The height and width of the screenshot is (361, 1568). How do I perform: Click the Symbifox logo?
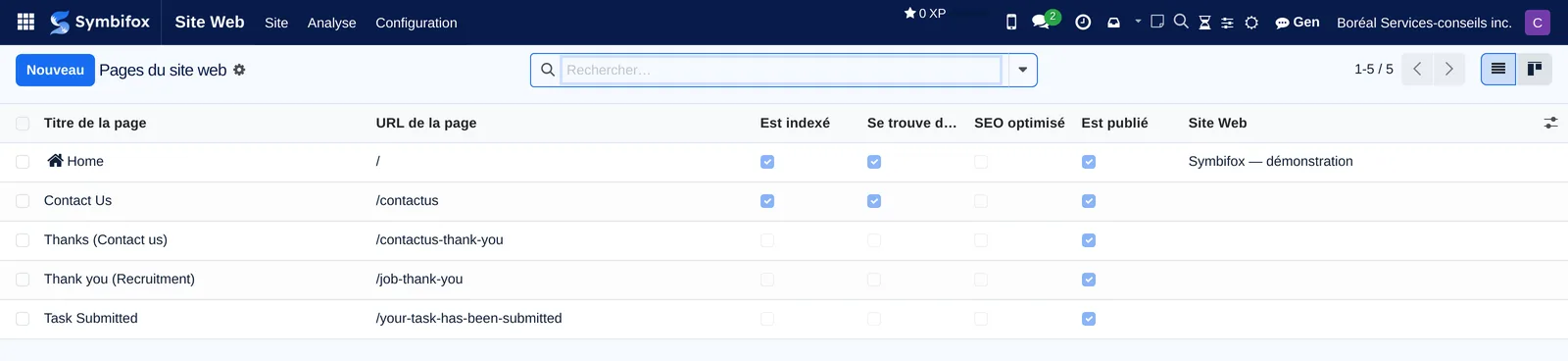pos(100,22)
